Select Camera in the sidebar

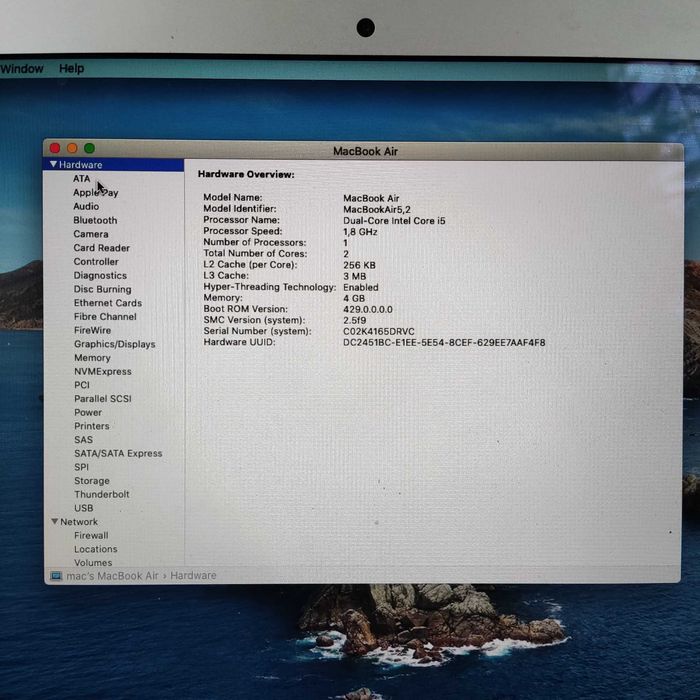coord(91,234)
